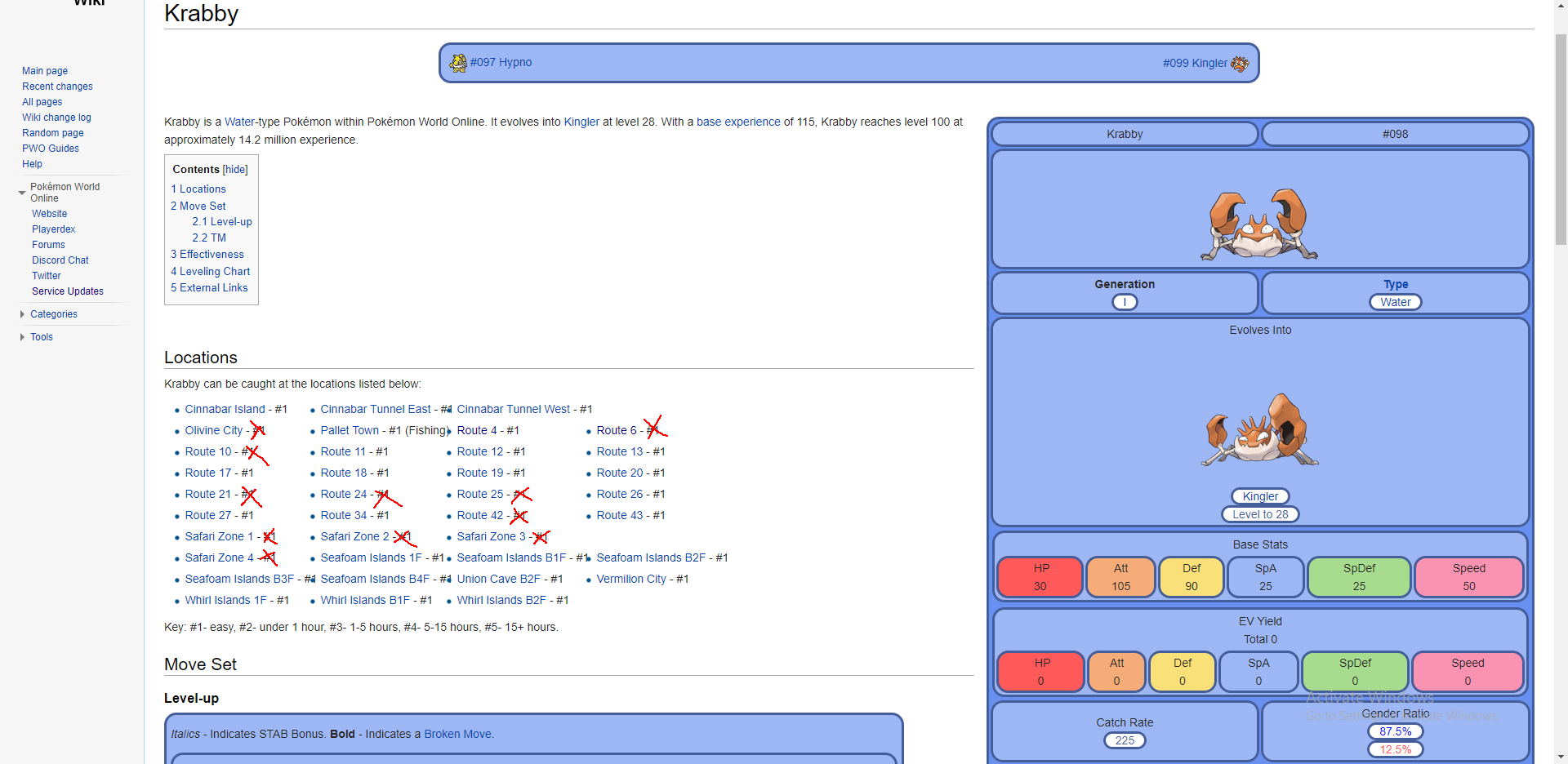Open the Twitter sidebar link
This screenshot has width=1568, height=764.
tap(47, 276)
